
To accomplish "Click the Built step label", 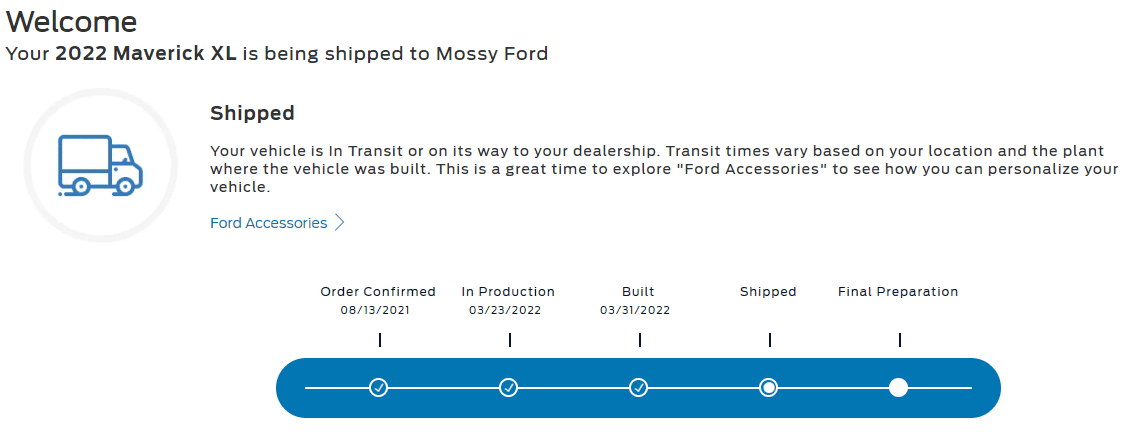I will pos(639,291).
